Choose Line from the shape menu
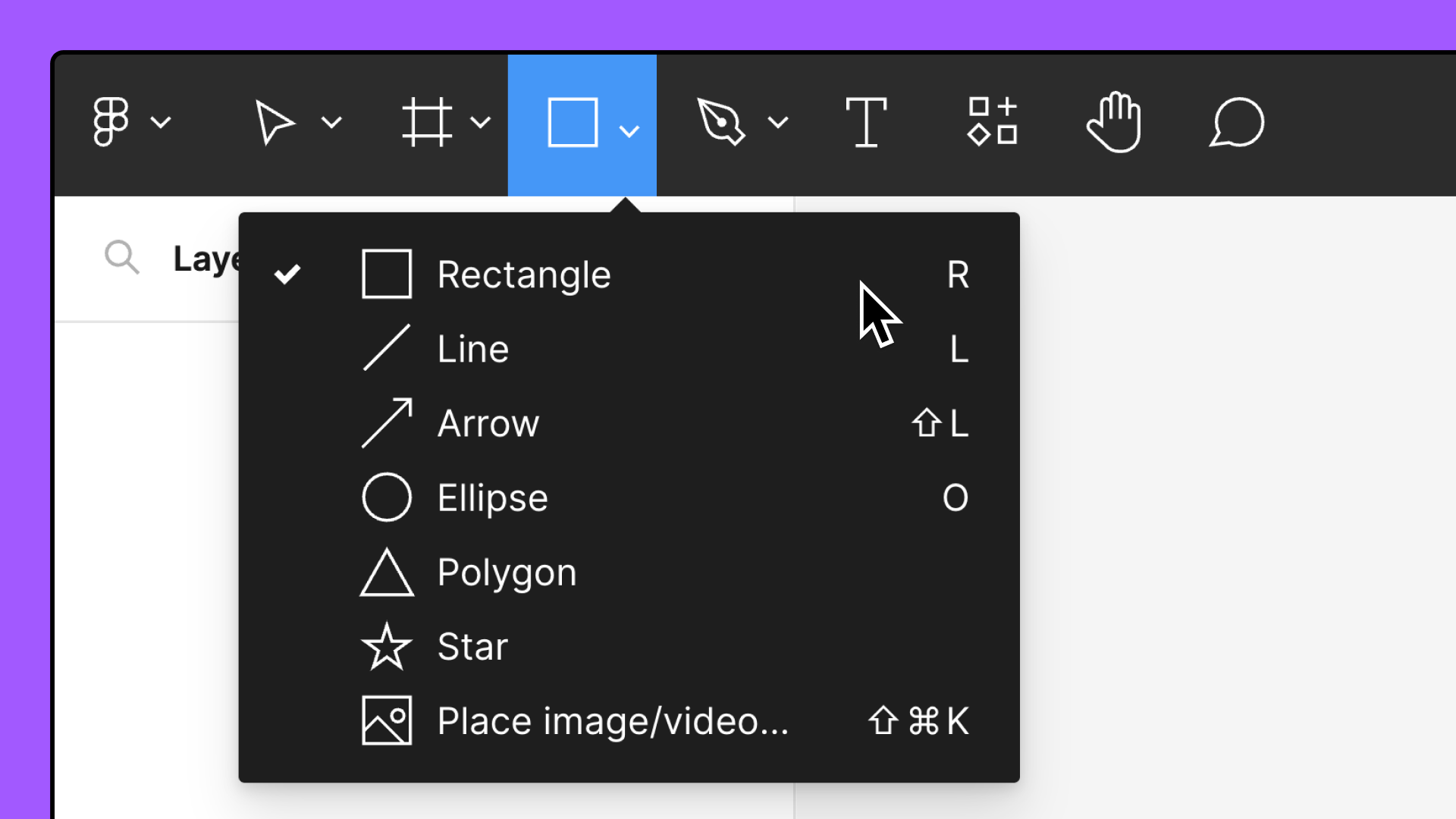Image resolution: width=1456 pixels, height=819 pixels. [x=472, y=348]
